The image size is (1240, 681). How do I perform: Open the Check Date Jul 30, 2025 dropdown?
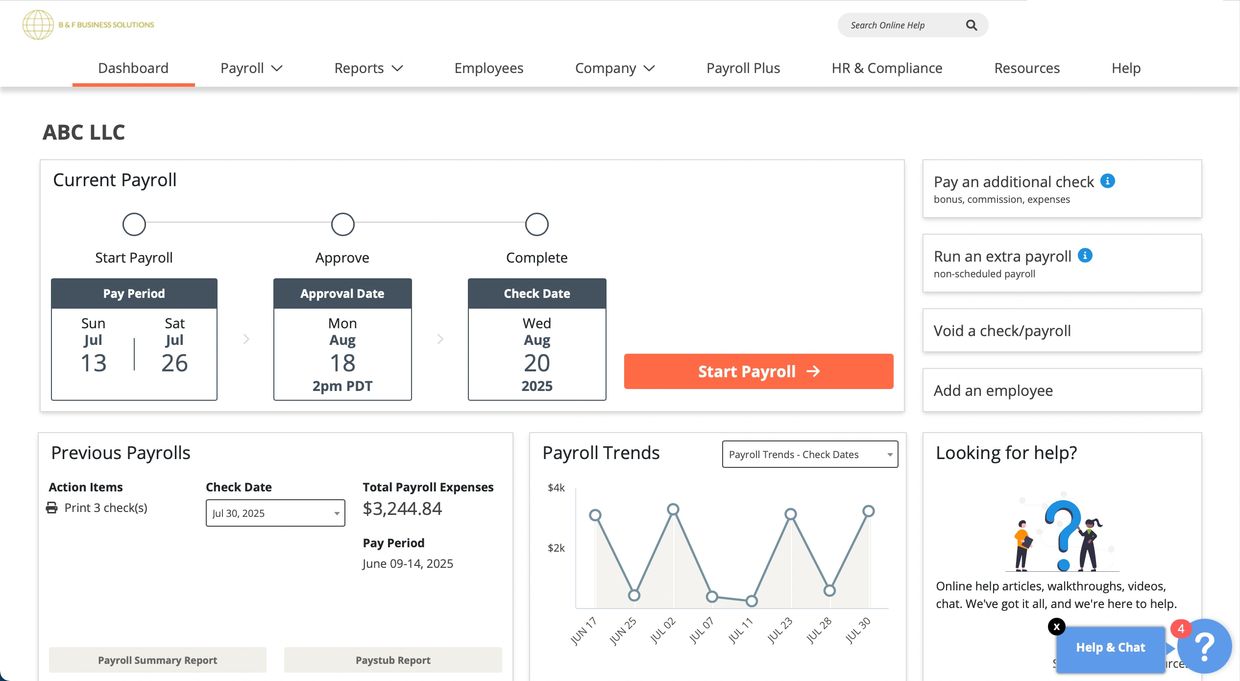point(275,513)
